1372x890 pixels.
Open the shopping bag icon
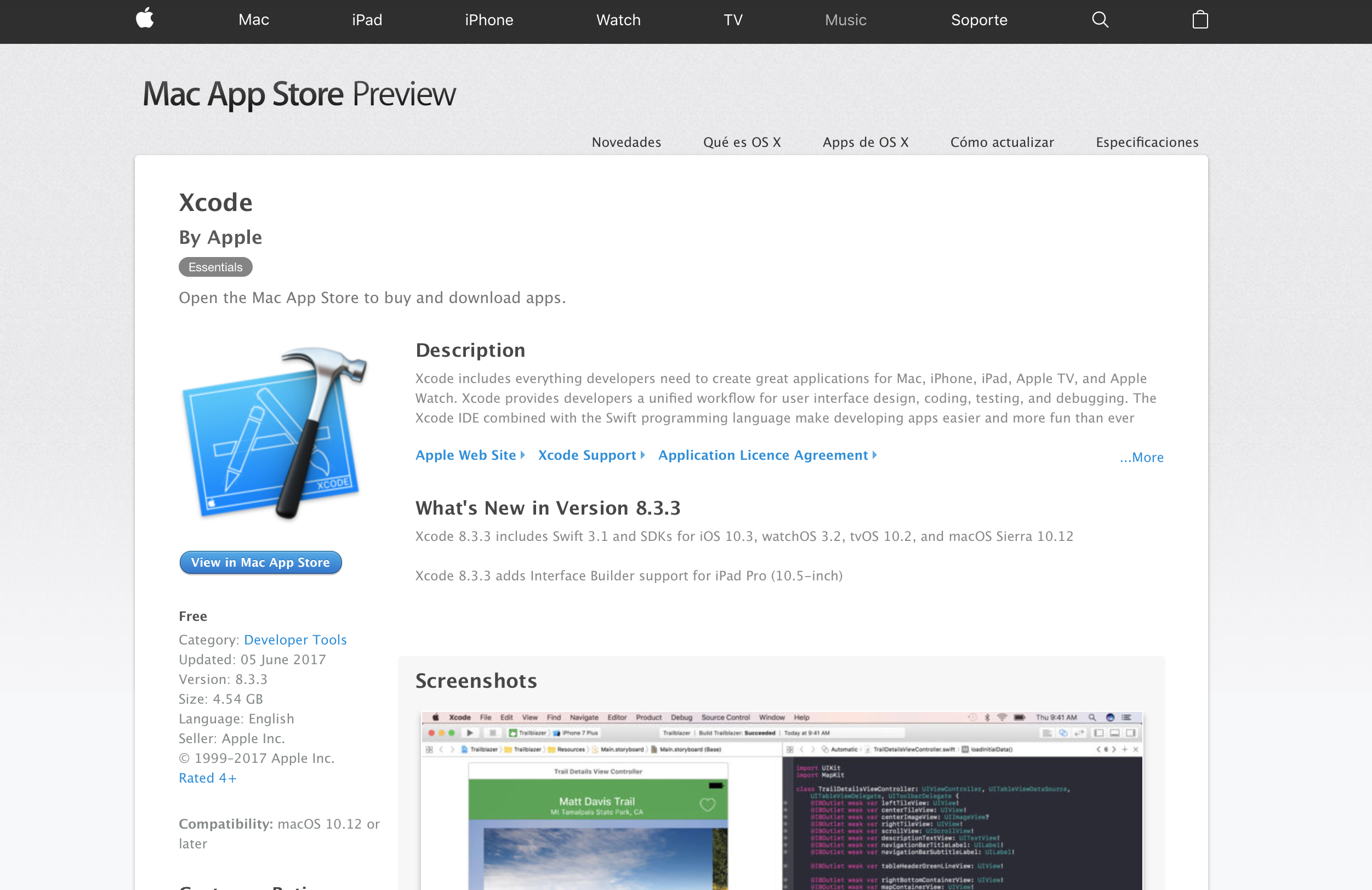click(1200, 20)
